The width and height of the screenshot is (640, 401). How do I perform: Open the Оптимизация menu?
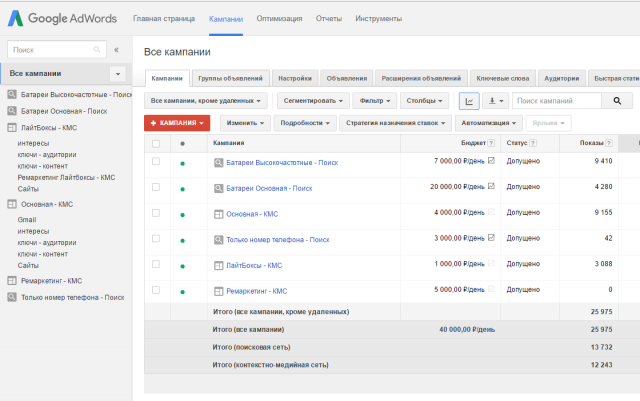coord(279,19)
